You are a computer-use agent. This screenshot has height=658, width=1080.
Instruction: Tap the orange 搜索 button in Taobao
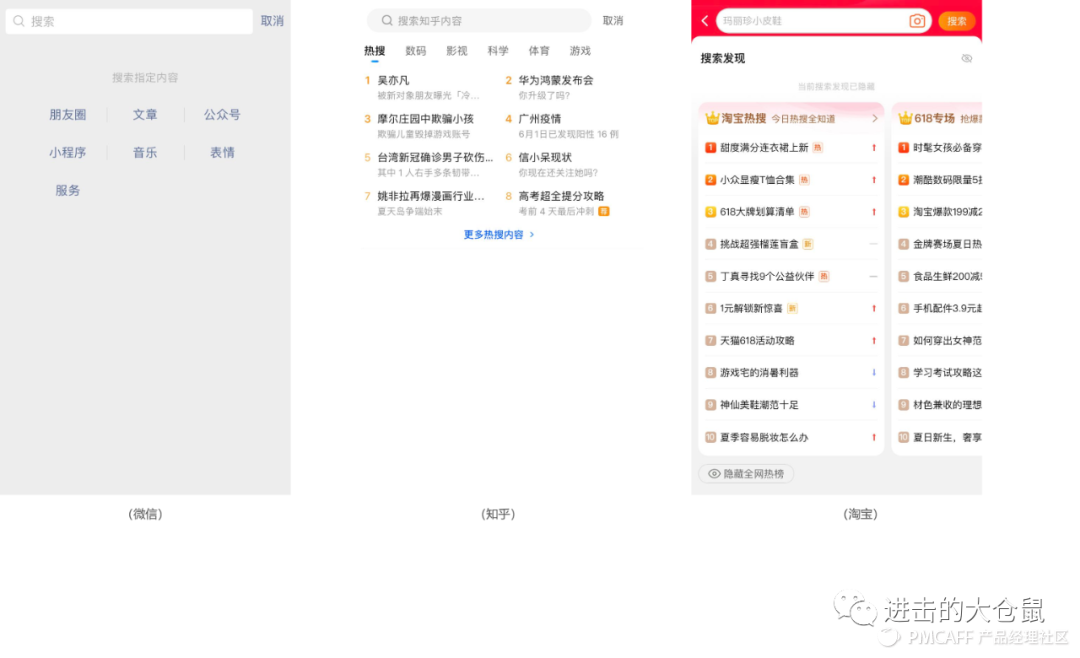point(957,21)
